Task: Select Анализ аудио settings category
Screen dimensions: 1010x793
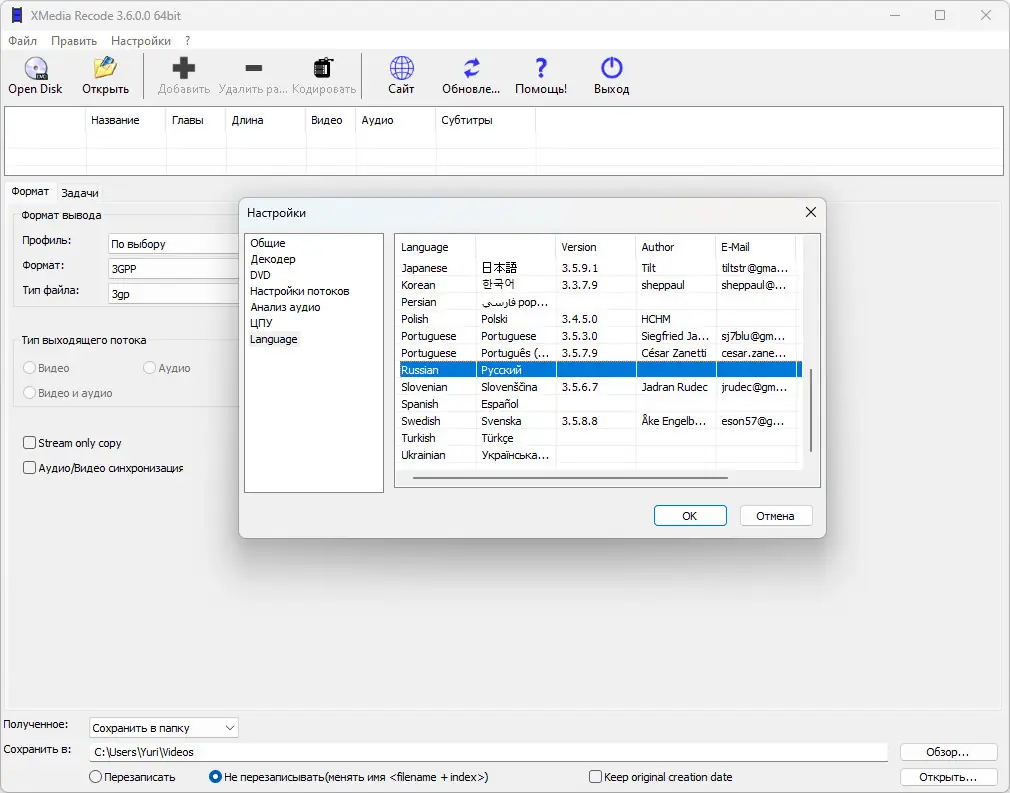Action: (x=285, y=307)
